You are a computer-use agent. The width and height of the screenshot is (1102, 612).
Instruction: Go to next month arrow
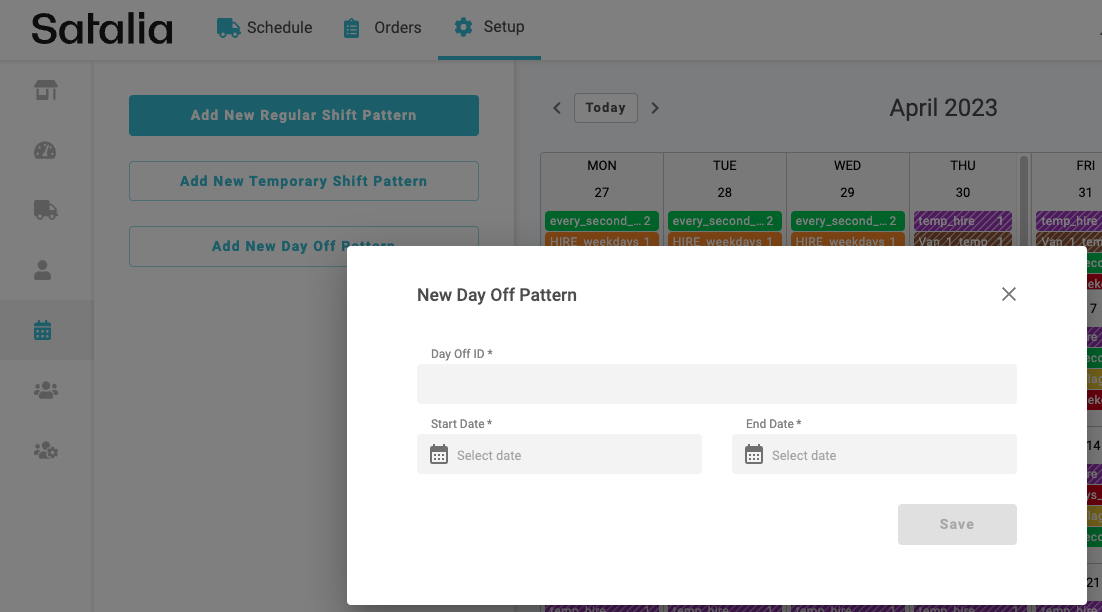[655, 108]
